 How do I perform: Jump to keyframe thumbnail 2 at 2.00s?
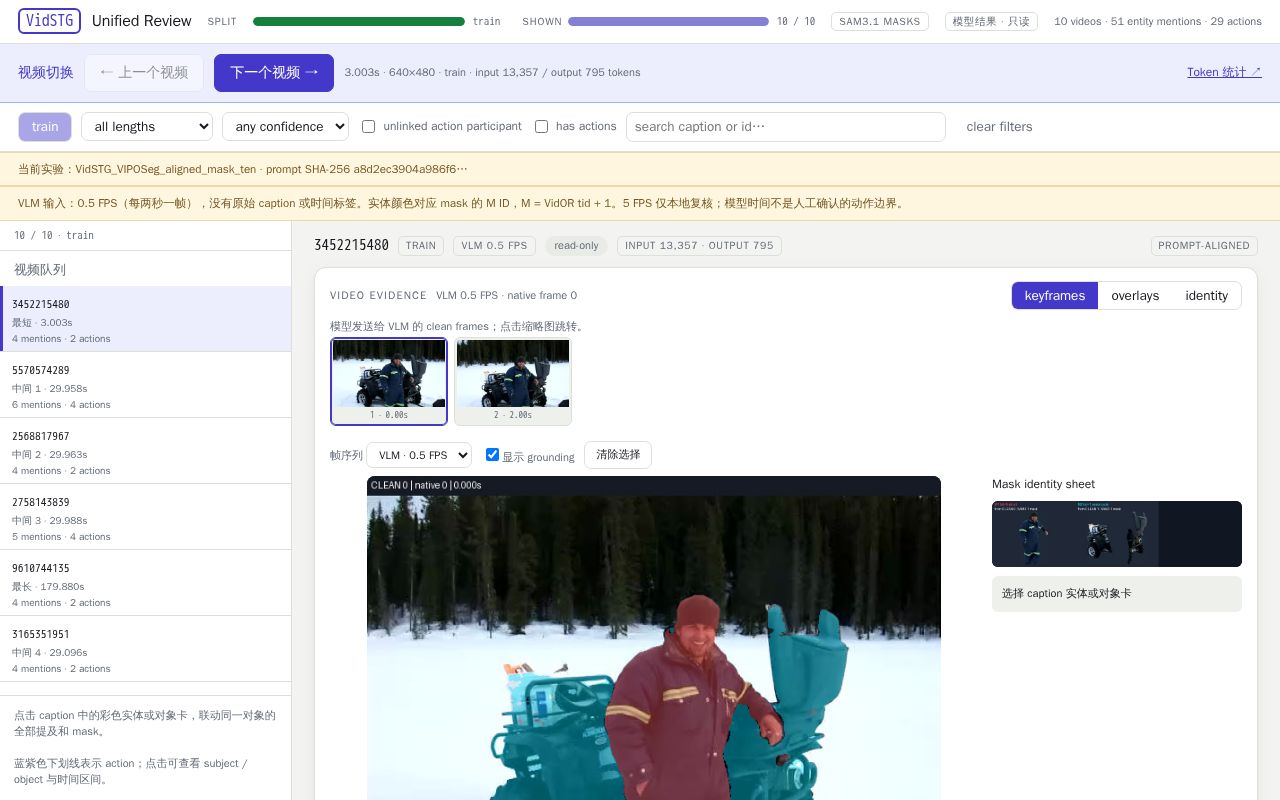point(513,381)
